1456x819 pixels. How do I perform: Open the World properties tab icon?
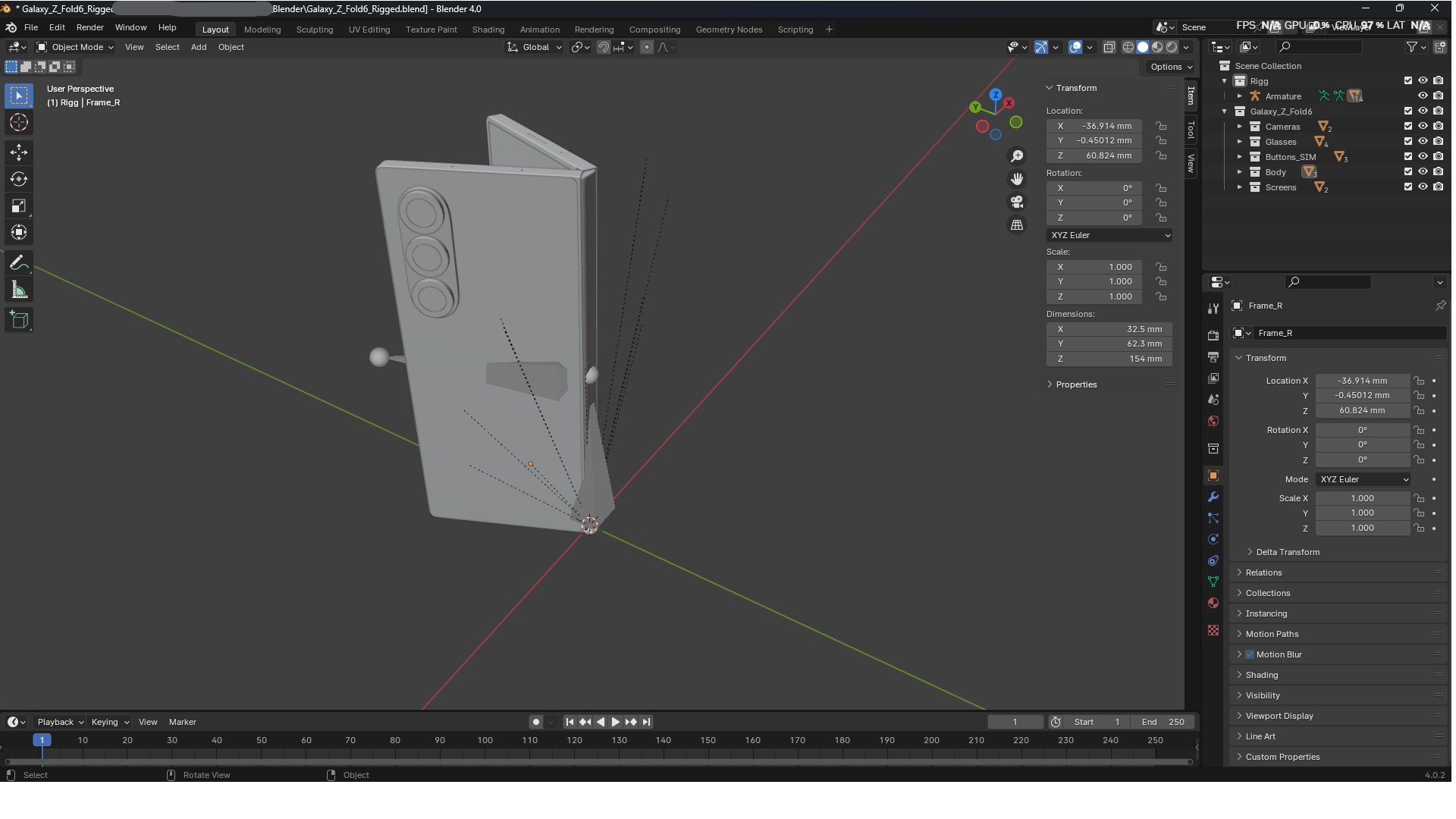tap(1213, 421)
